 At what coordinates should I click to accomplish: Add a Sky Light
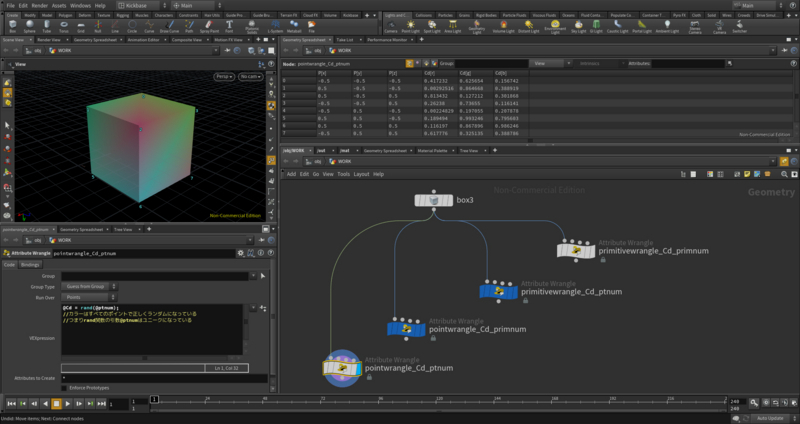click(579, 26)
